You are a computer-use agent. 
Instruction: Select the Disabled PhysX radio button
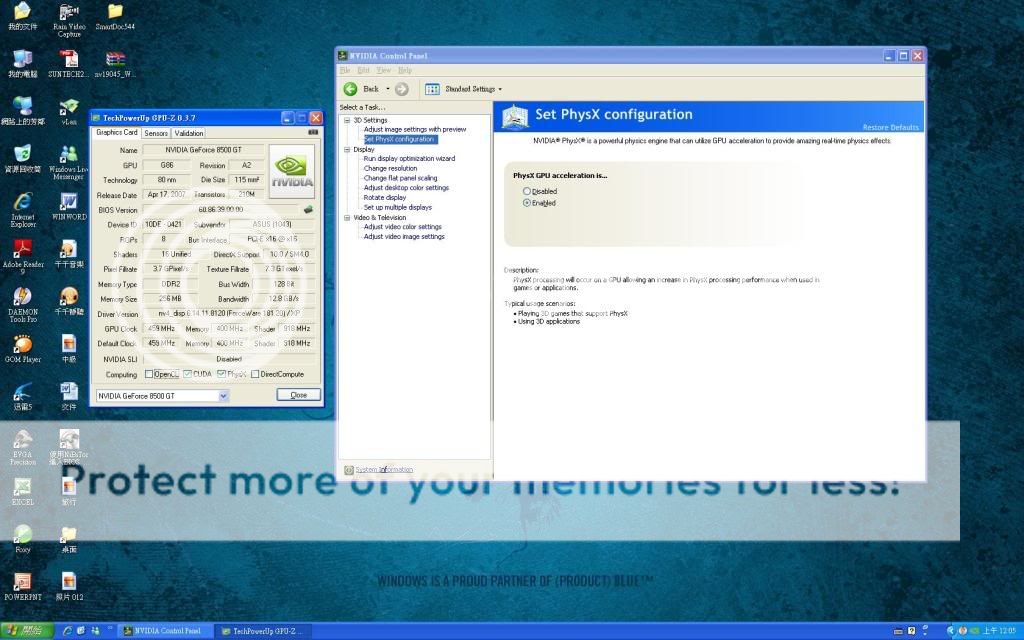tap(527, 191)
